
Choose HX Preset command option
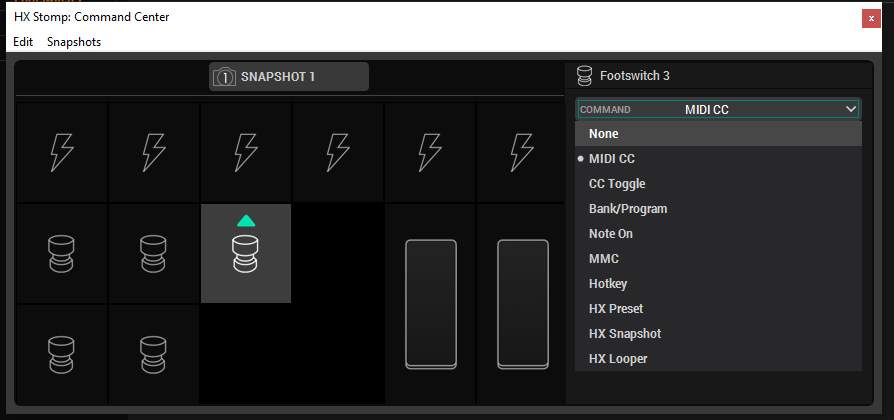[718, 309]
